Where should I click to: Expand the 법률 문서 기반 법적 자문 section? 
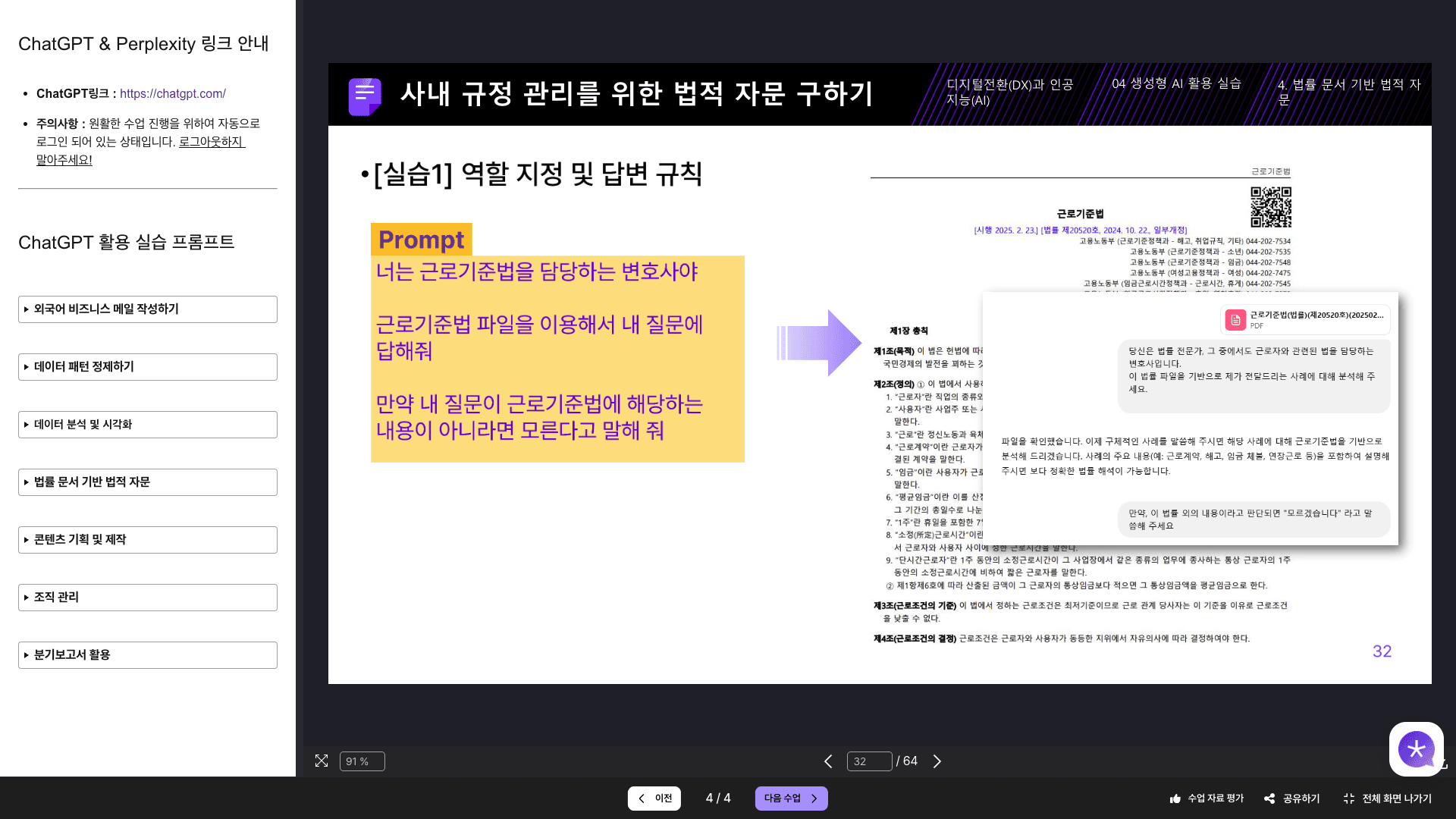(147, 482)
